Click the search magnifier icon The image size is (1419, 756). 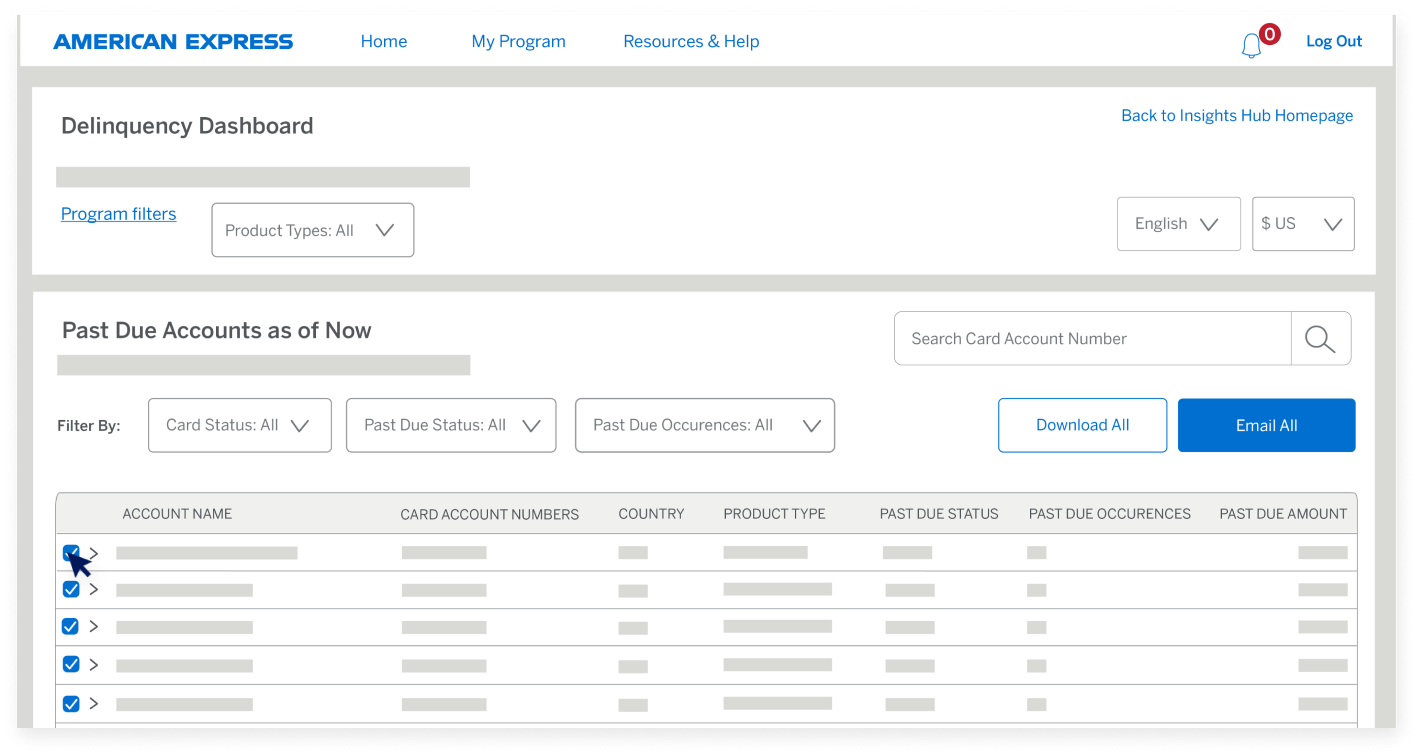(x=1320, y=338)
